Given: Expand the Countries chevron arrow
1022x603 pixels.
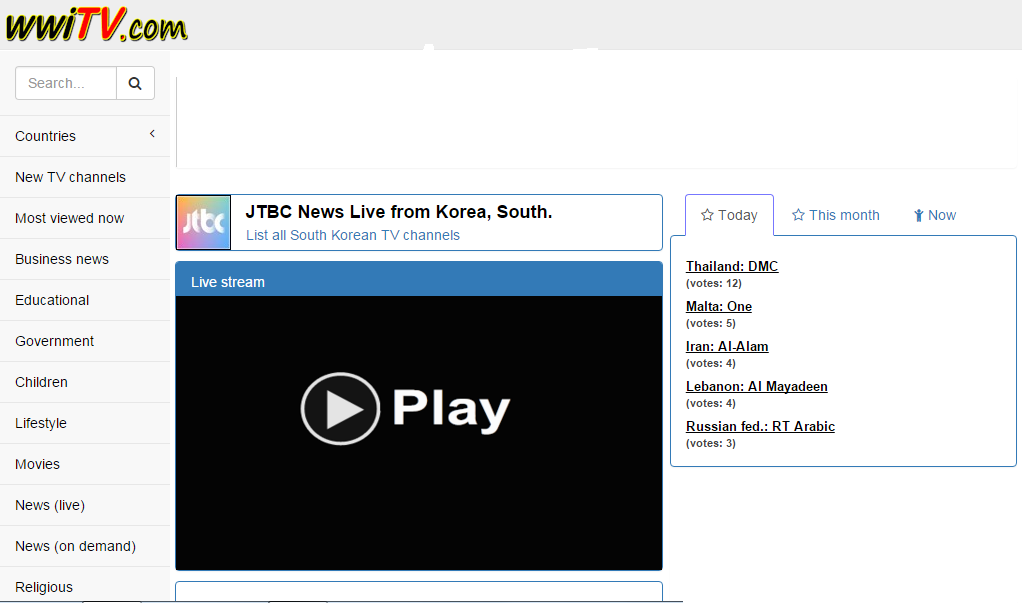Looking at the screenshot, I should (152, 134).
